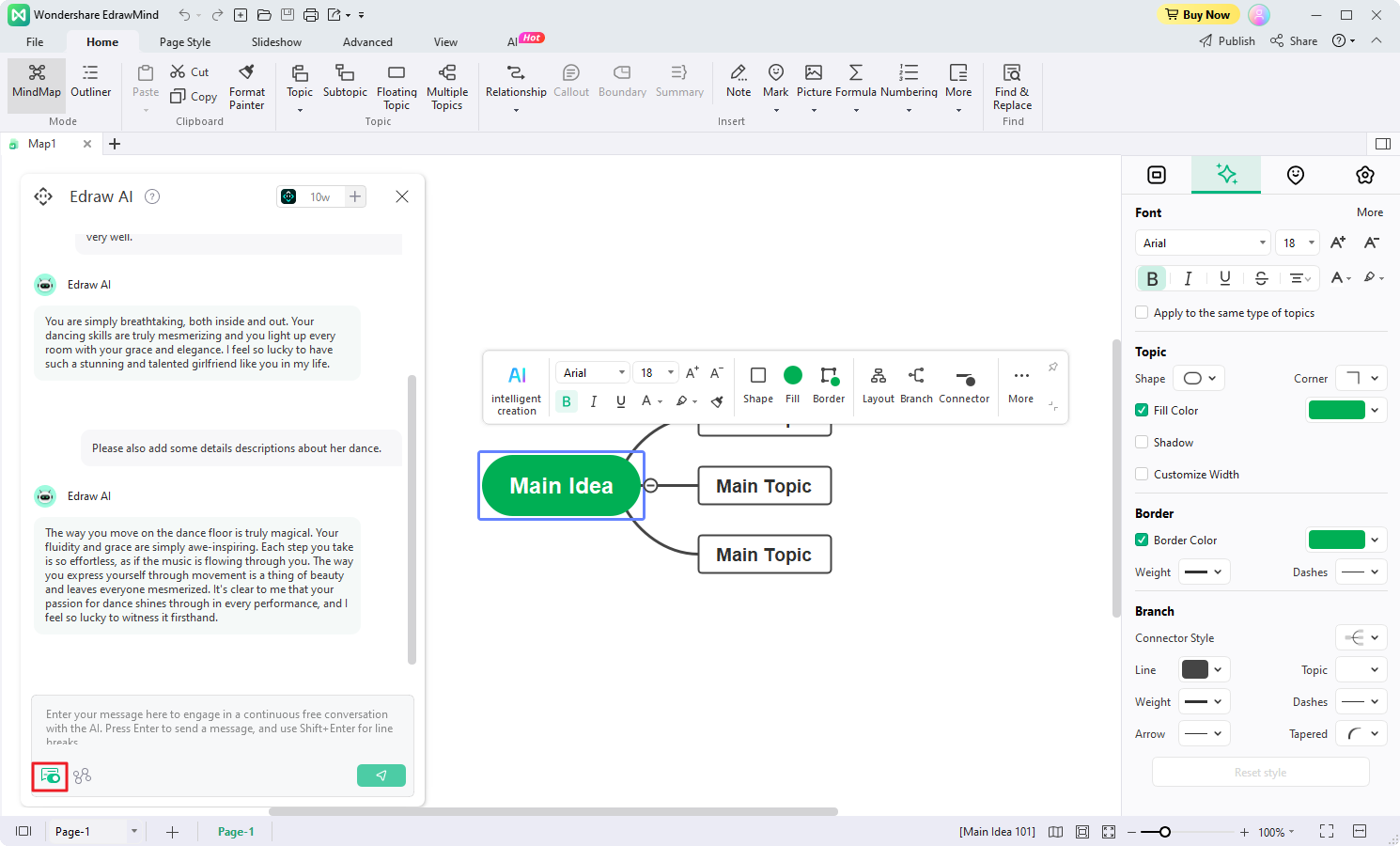The image size is (1400, 846).
Task: Open Border options in floating toolbar
Action: (x=829, y=385)
